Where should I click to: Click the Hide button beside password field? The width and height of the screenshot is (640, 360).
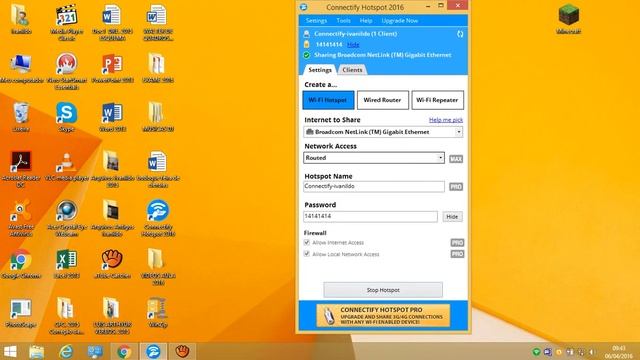[452, 217]
